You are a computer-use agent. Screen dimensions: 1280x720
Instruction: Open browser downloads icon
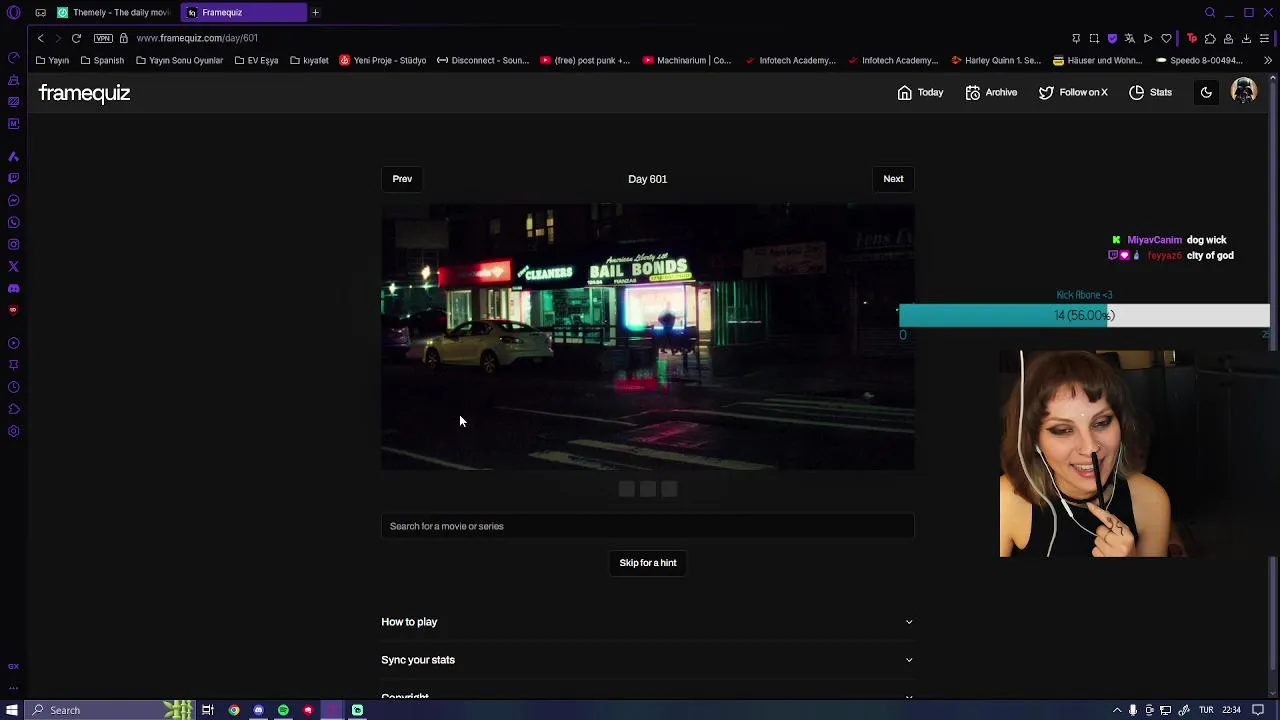[1246, 38]
